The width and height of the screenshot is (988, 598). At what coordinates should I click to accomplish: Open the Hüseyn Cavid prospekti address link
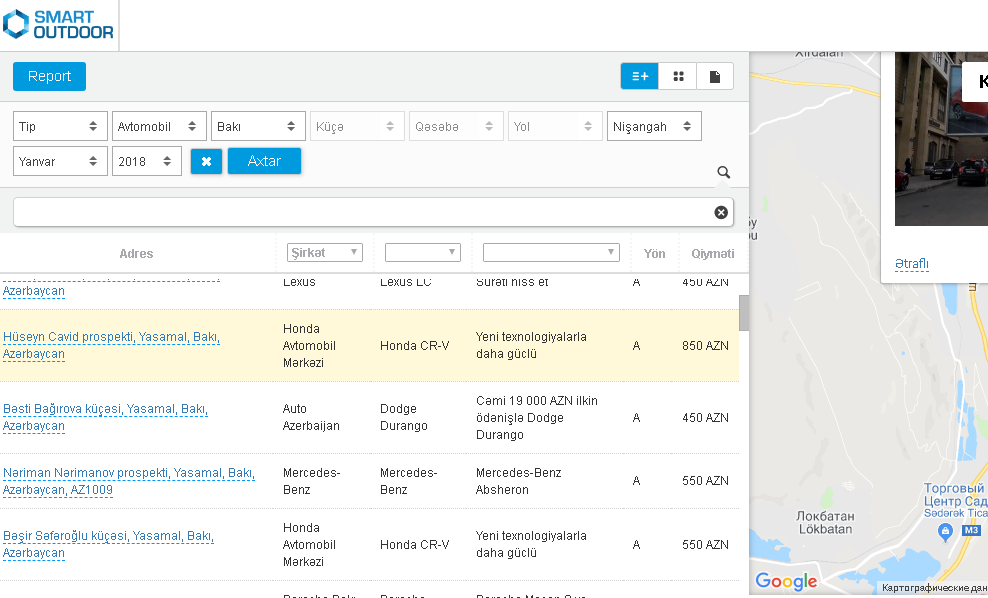[111, 345]
